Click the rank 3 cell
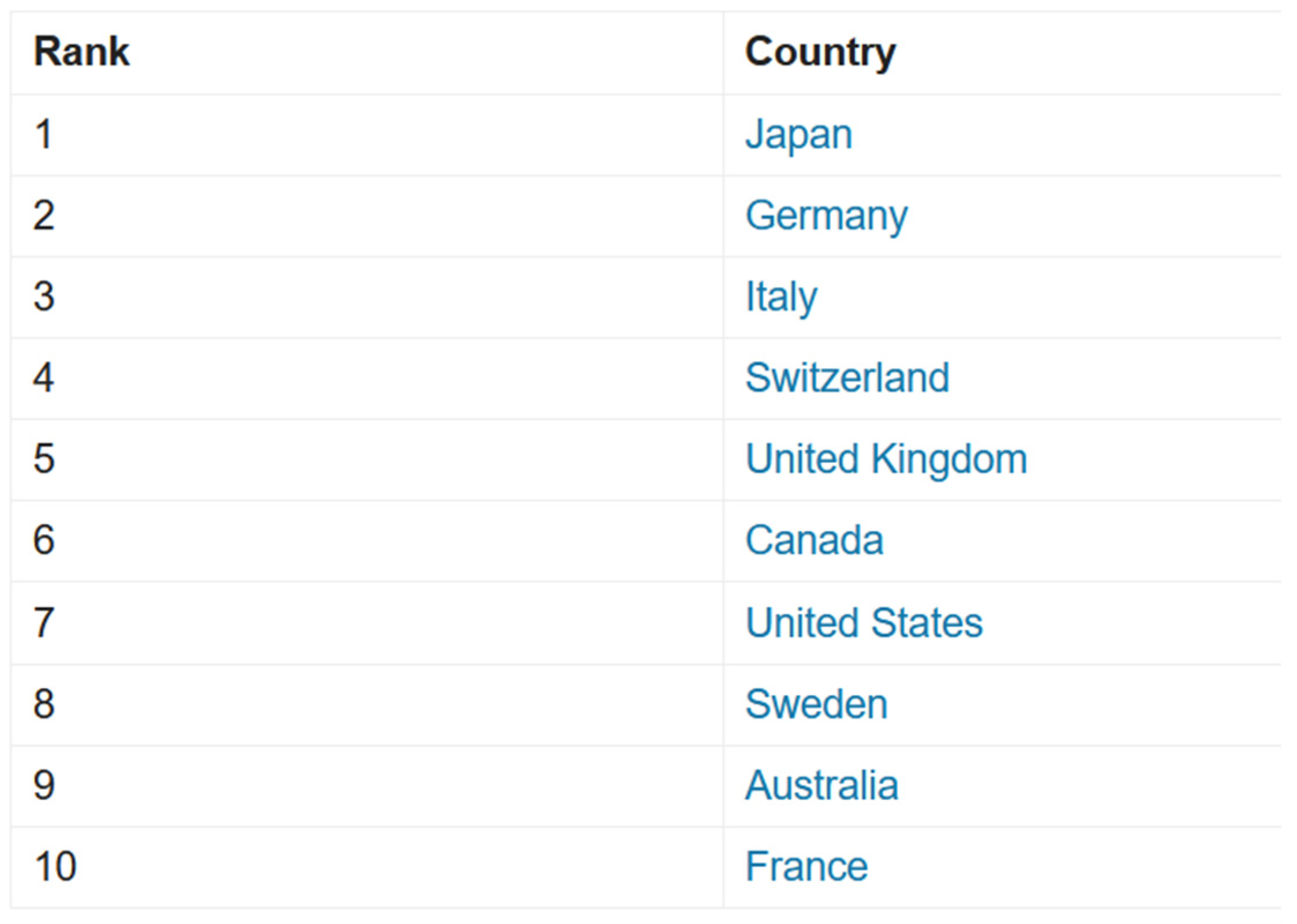 click(44, 297)
